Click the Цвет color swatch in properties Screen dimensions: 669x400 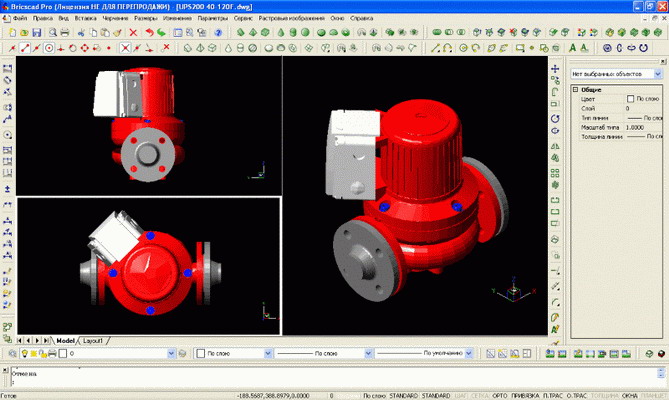click(630, 99)
